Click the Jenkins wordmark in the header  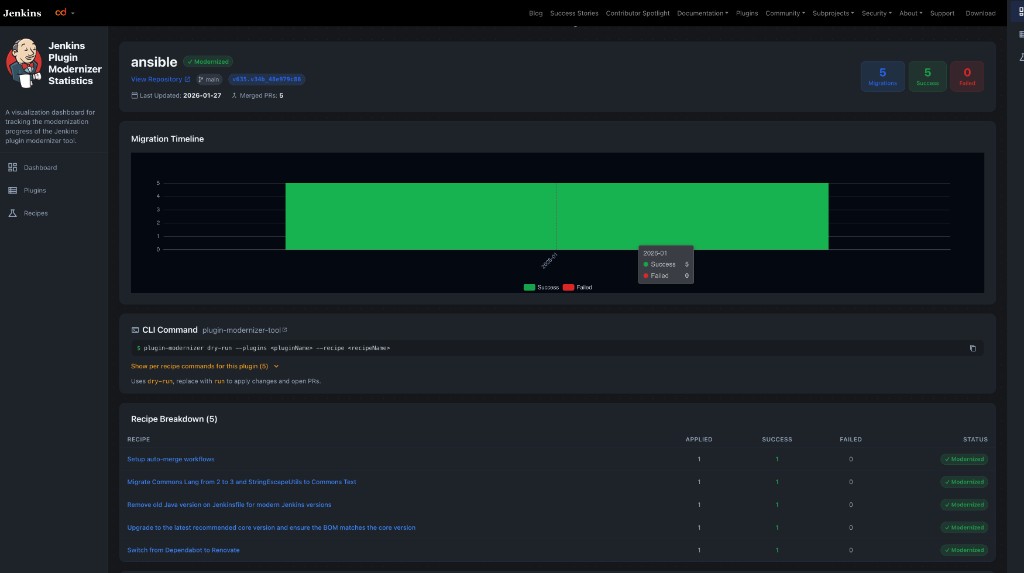coord(22,13)
